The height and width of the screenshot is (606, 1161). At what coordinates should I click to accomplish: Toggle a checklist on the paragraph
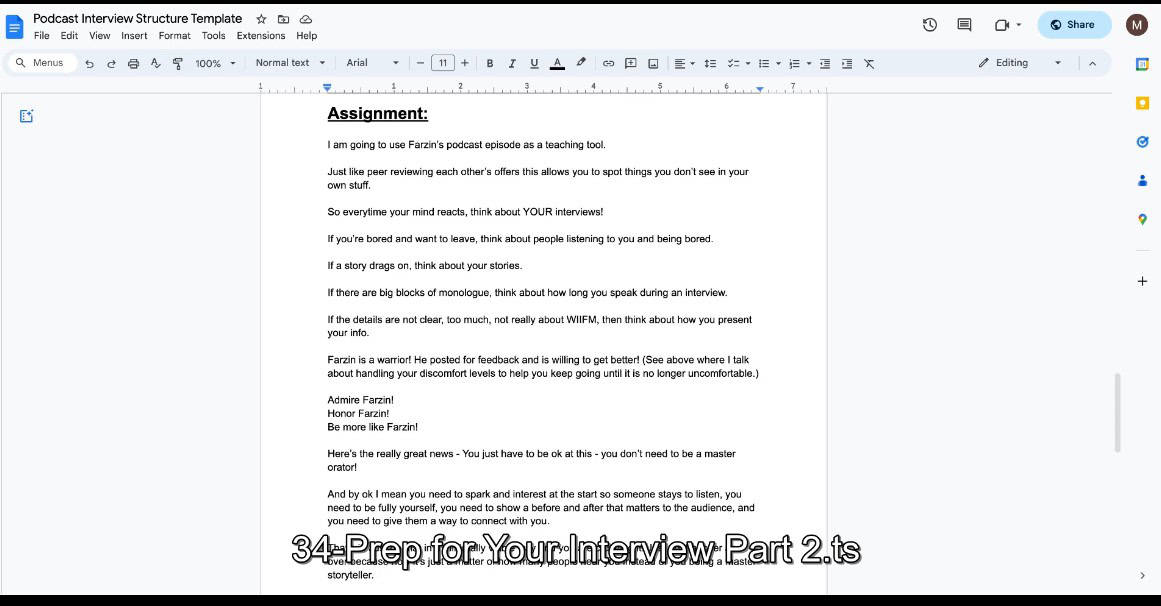[x=734, y=62]
